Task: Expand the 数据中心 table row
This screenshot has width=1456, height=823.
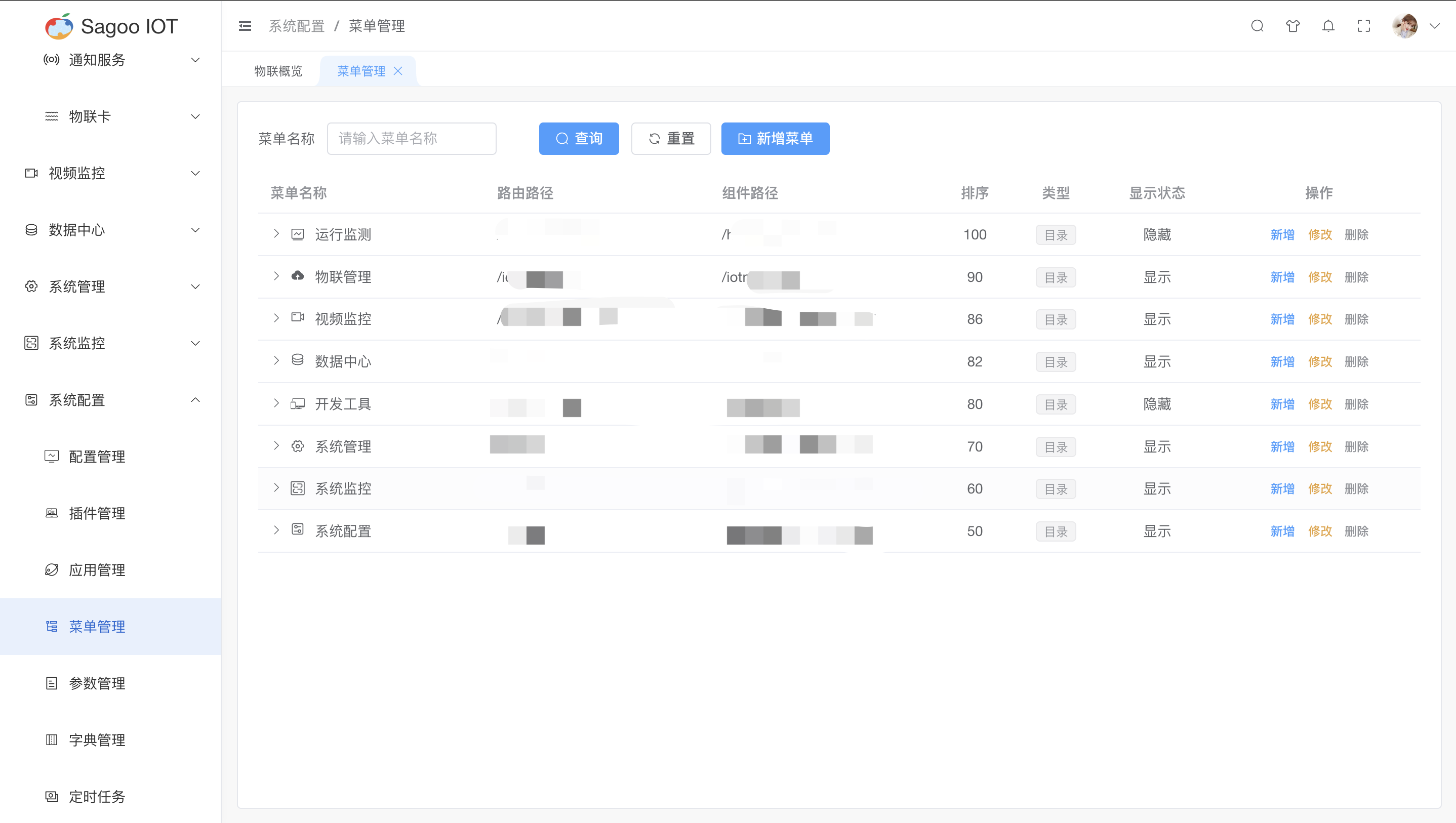Action: tap(276, 361)
